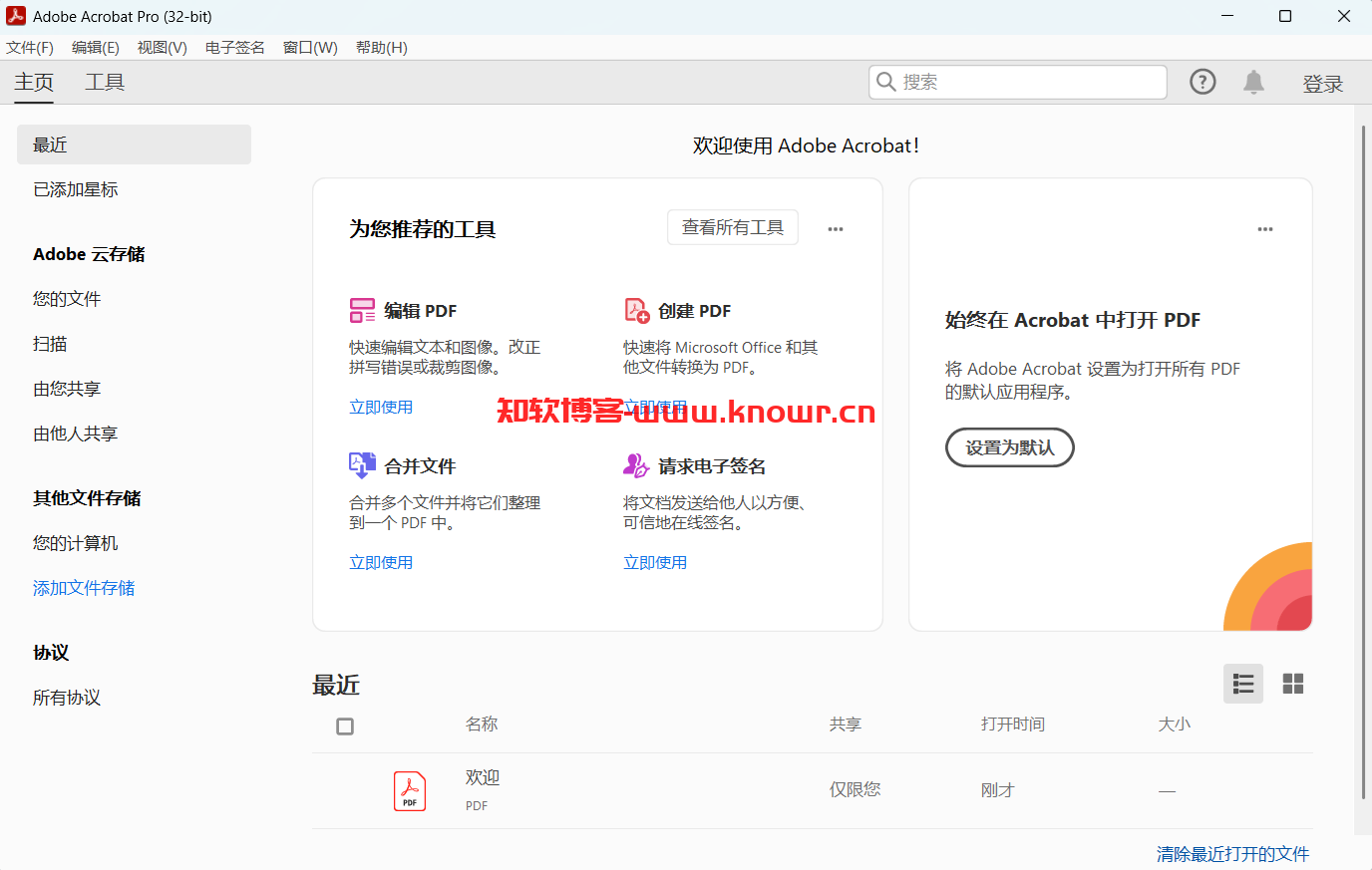
Task: Open the 编辑(E) menu
Action: pyautogui.click(x=96, y=48)
